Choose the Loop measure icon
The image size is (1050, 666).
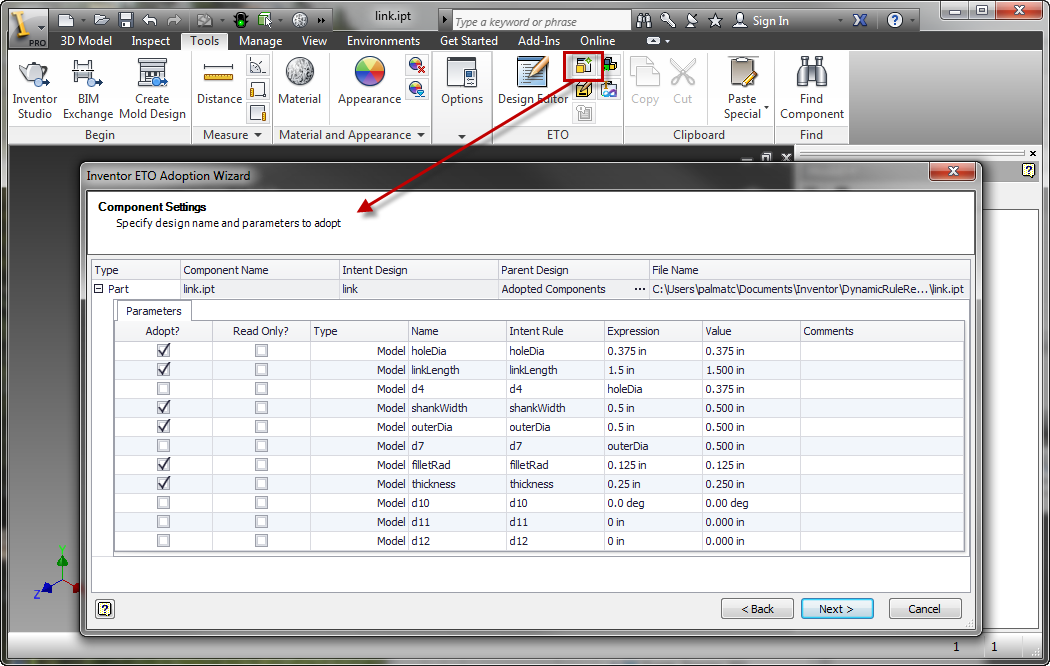pyautogui.click(x=258, y=89)
